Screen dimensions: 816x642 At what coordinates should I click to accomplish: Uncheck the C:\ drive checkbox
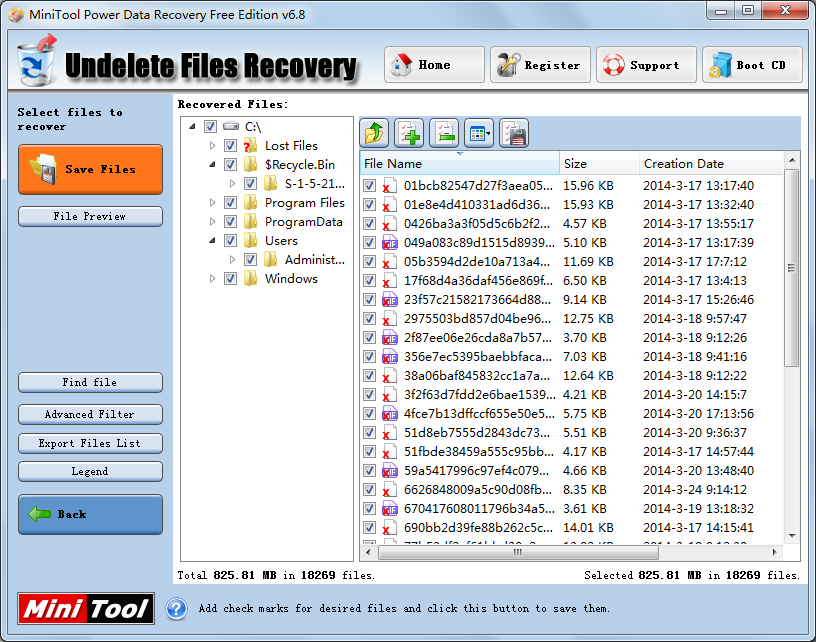(210, 126)
